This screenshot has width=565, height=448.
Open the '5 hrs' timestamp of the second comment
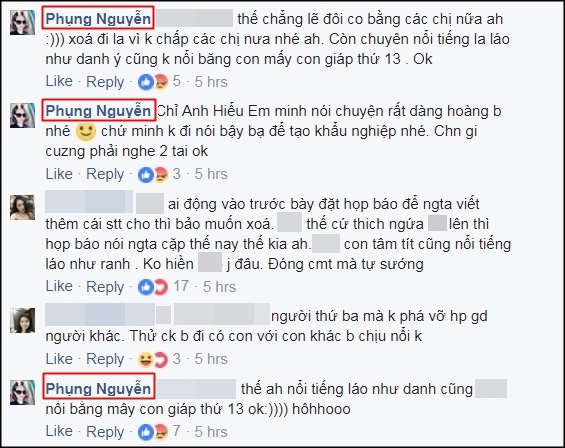tap(211, 174)
